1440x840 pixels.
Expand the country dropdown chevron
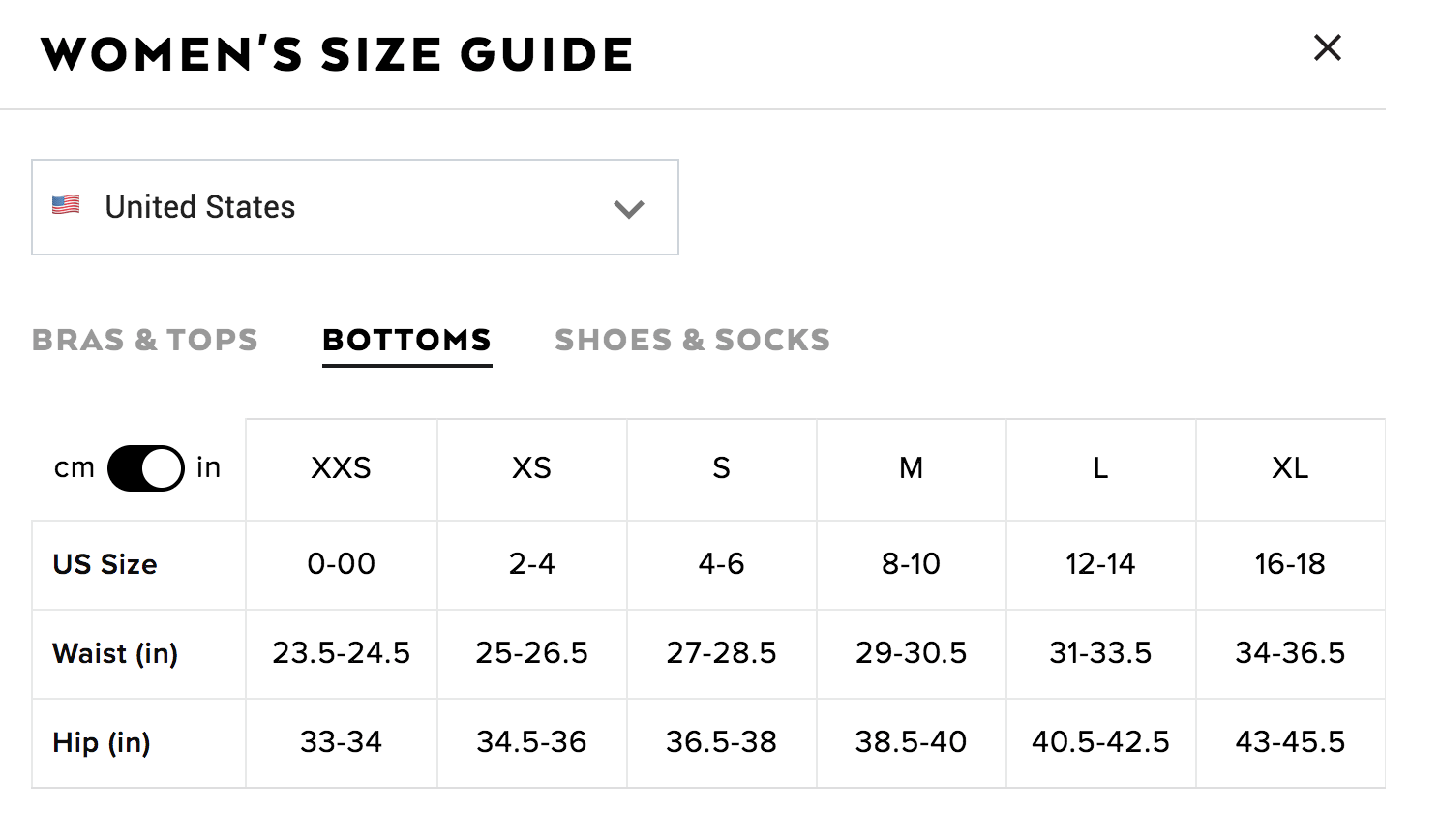pyautogui.click(x=629, y=209)
